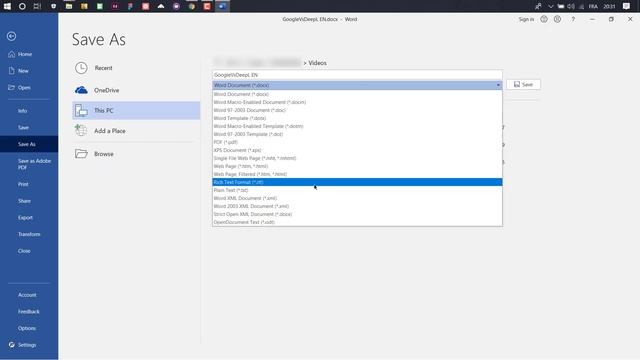
Task: Click the taskbar clock
Action: tap(609, 7)
